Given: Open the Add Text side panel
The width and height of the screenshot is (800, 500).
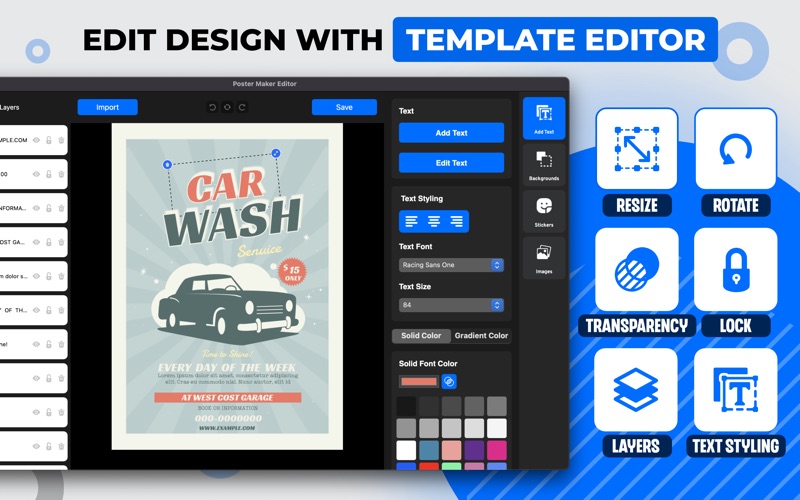Looking at the screenshot, I should point(544,118).
